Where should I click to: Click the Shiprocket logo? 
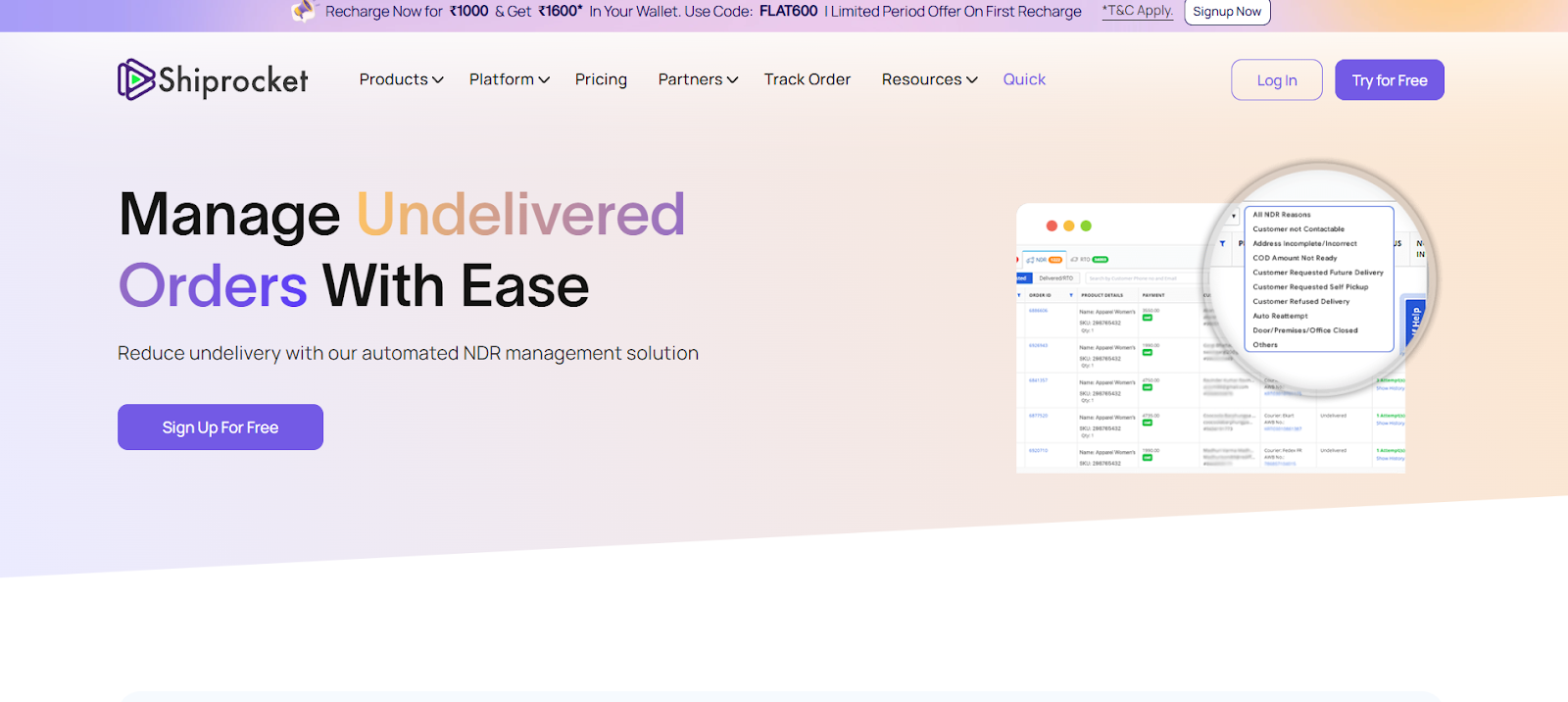[213, 79]
